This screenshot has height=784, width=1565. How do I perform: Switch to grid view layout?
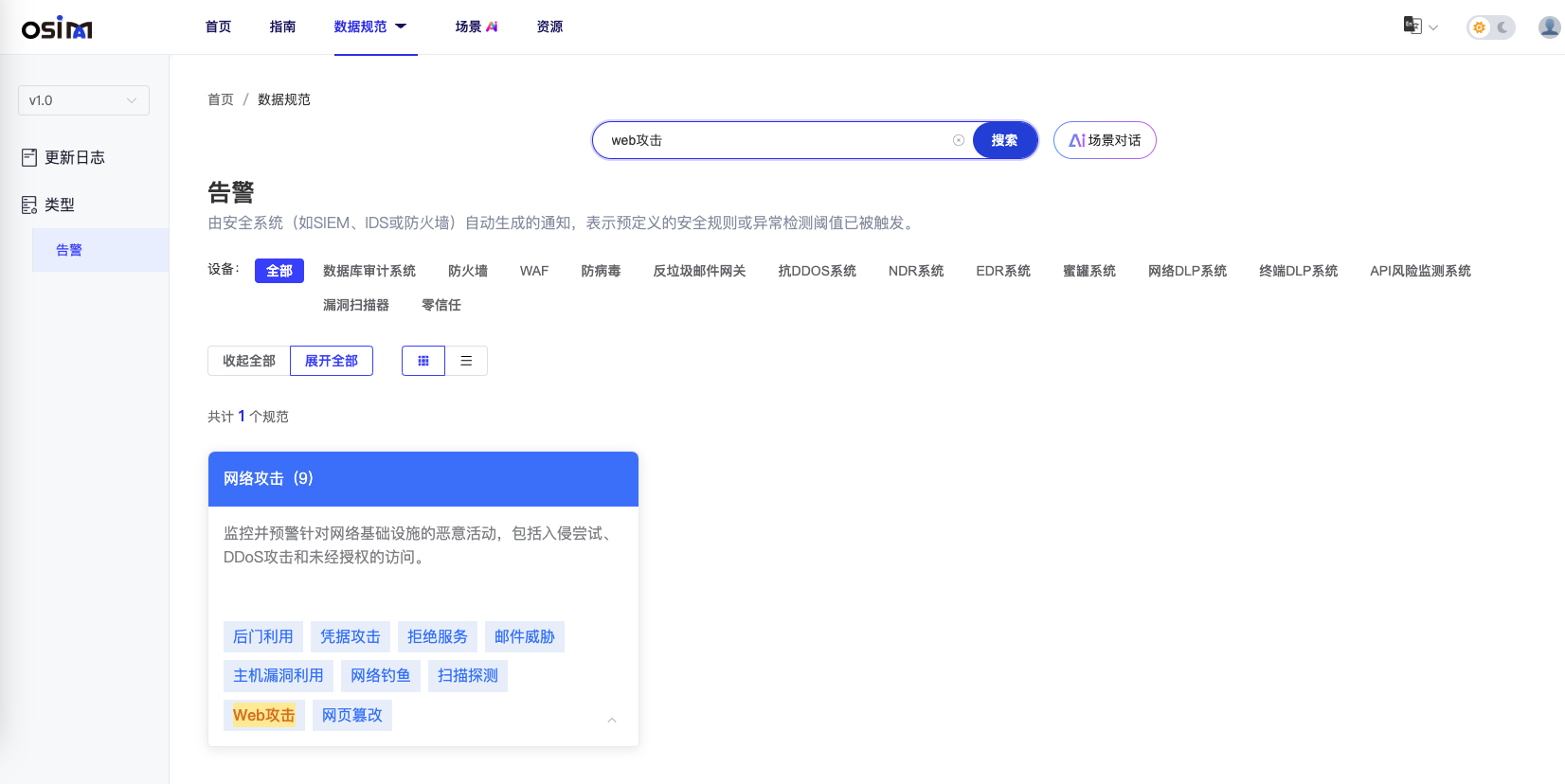pyautogui.click(x=423, y=361)
